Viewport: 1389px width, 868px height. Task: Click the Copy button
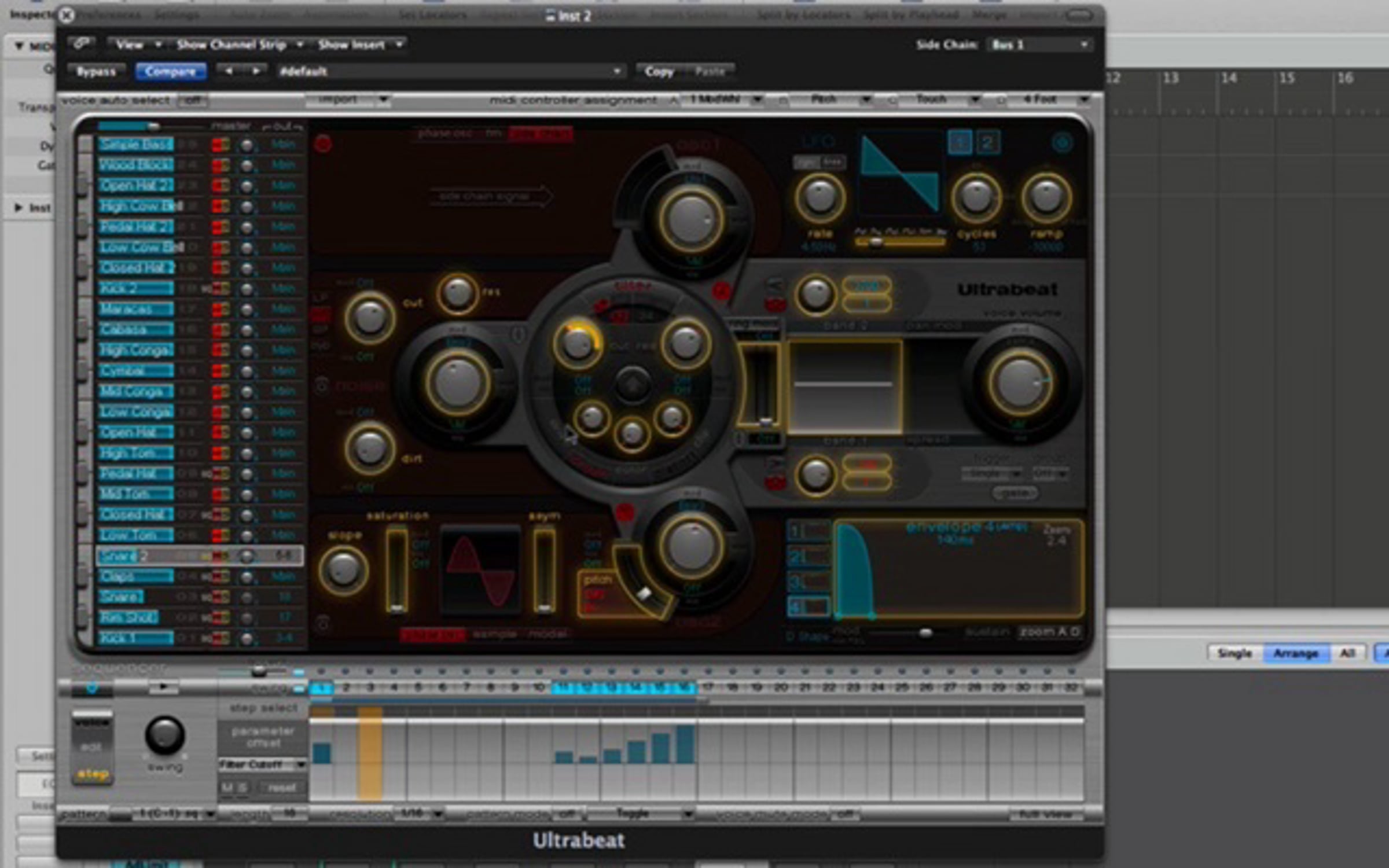tap(659, 71)
